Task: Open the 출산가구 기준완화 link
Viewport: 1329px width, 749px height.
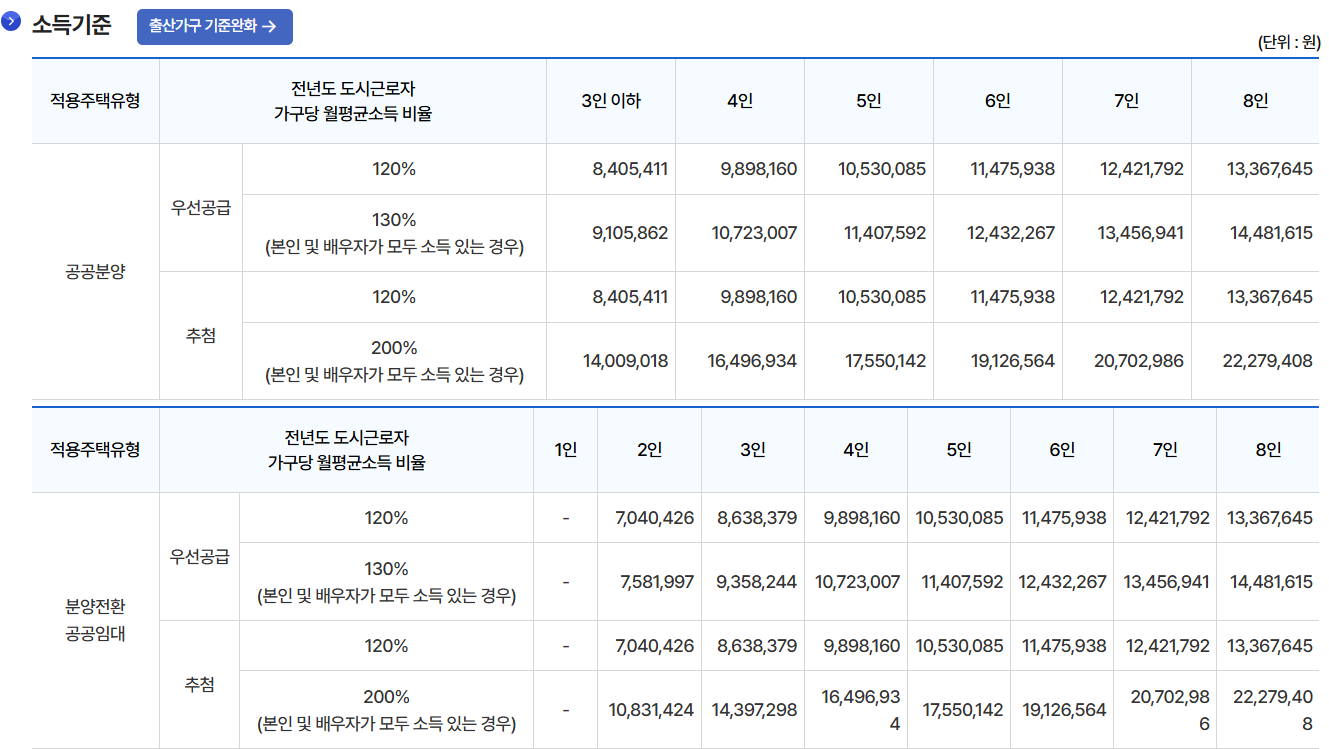Action: (x=215, y=28)
